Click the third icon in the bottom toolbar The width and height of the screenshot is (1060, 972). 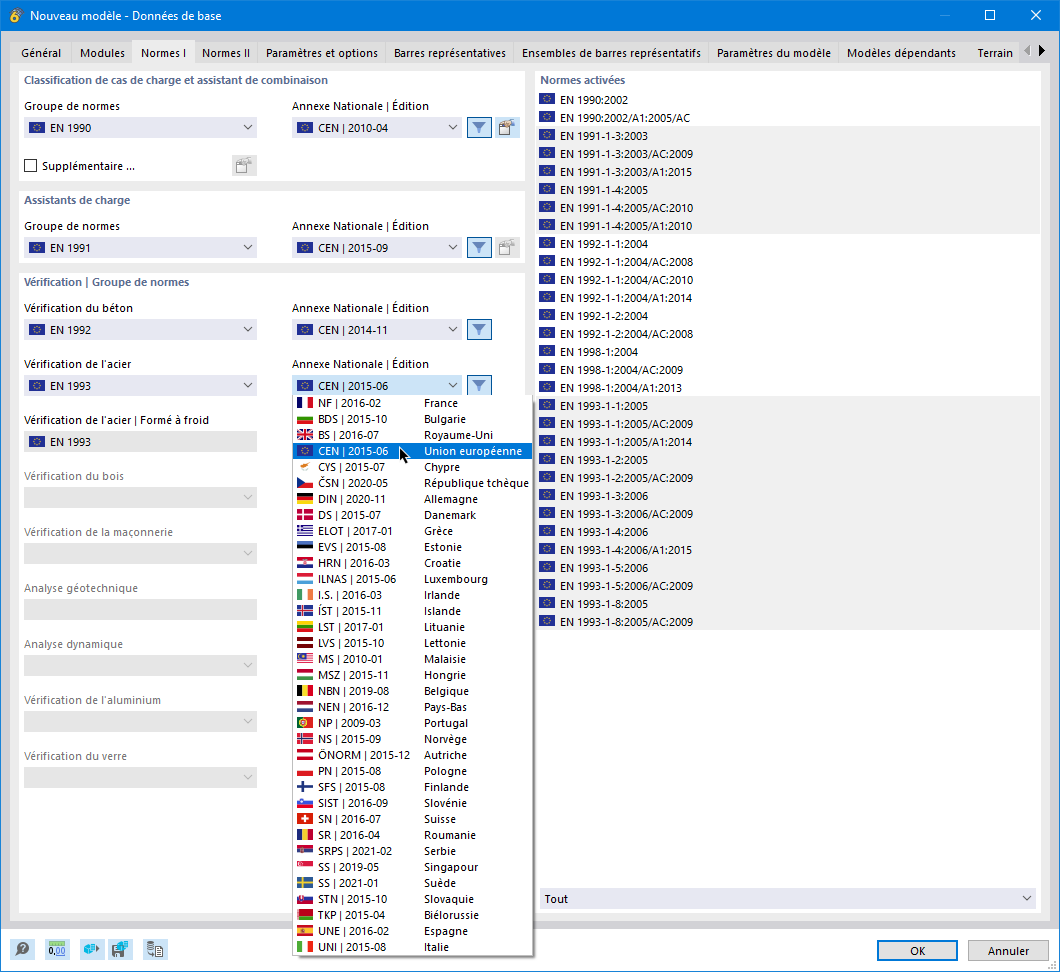pos(91,950)
